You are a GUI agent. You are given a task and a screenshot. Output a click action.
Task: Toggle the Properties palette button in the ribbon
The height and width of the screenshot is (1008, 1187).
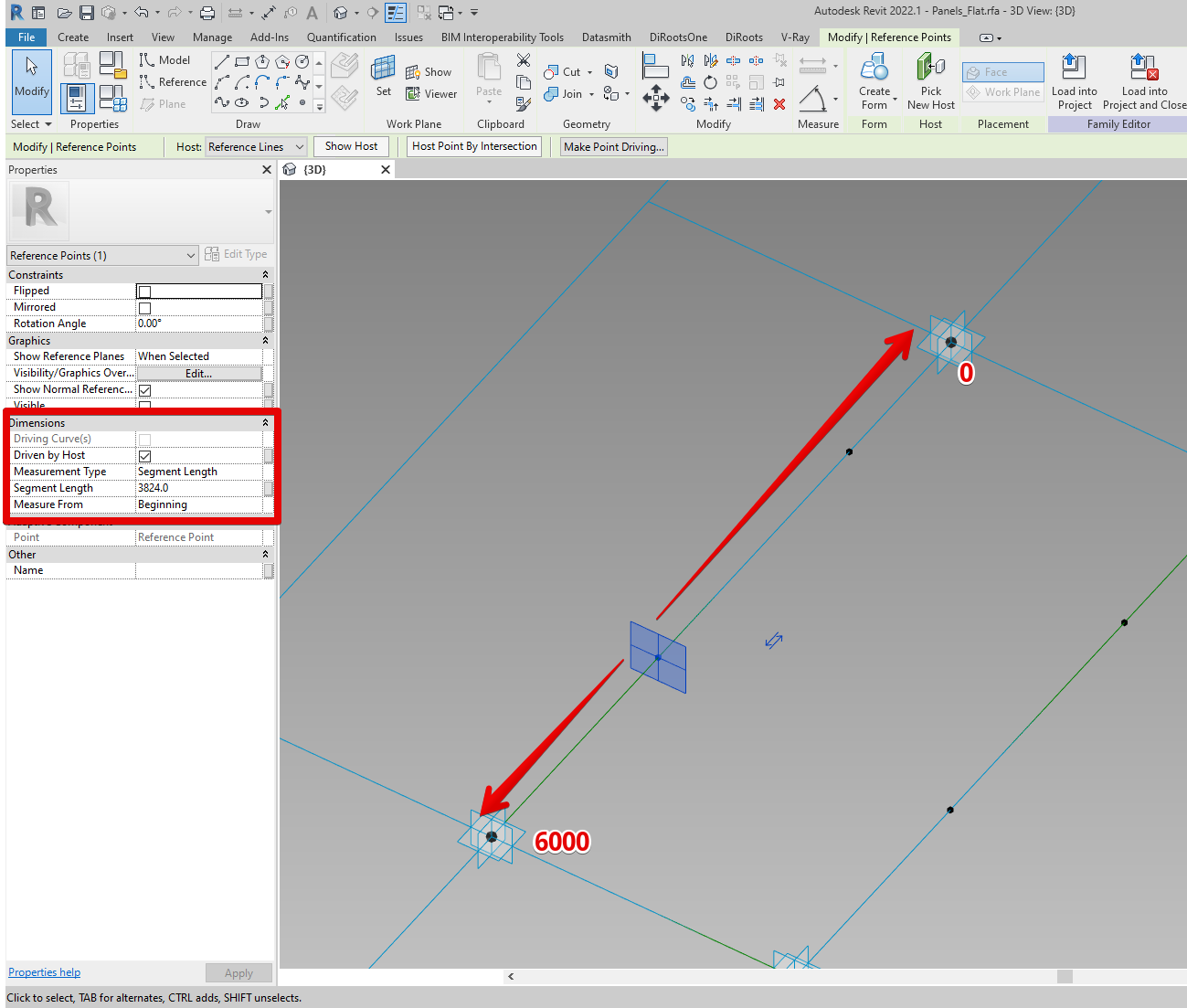(x=76, y=98)
